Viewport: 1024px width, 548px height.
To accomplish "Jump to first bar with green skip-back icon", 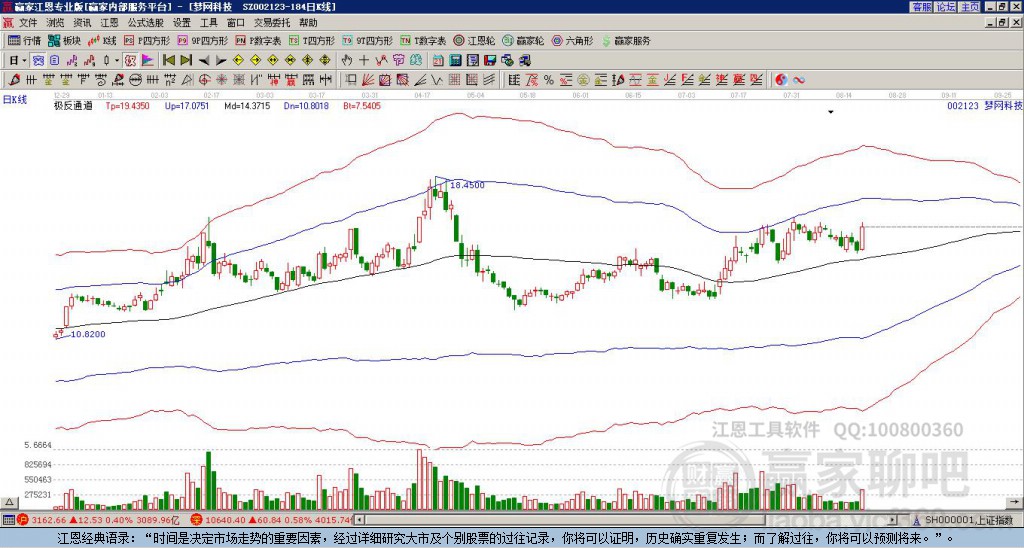I will click(168, 60).
